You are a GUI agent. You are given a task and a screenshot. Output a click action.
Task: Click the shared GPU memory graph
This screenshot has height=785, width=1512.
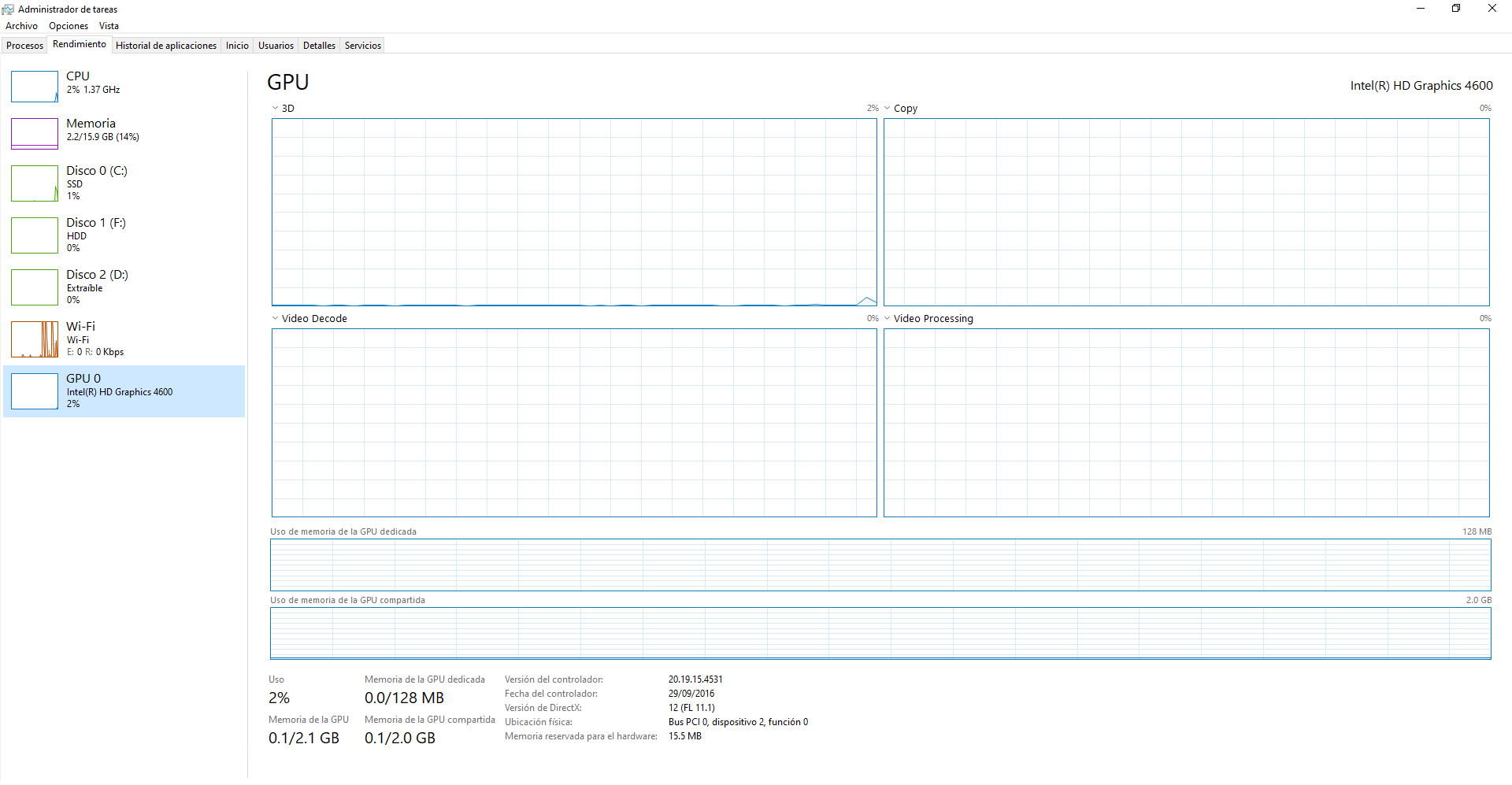click(x=880, y=633)
